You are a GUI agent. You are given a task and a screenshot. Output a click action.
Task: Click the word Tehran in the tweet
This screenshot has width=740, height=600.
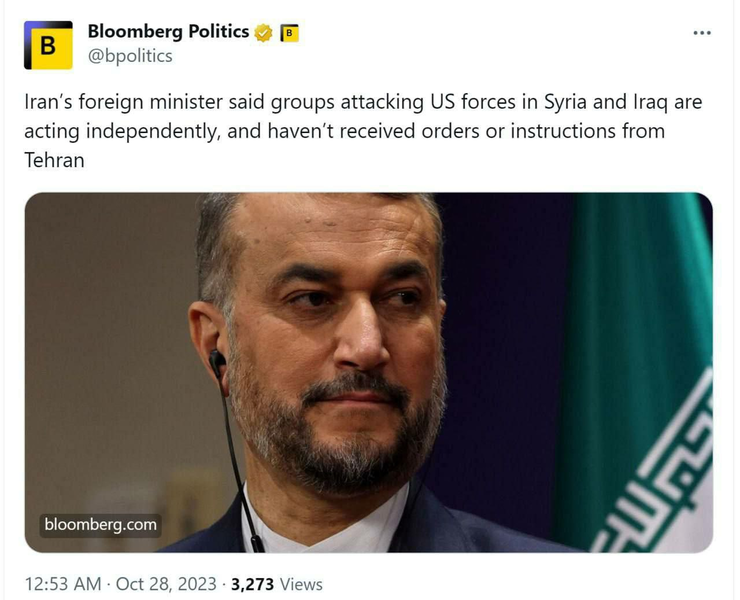pos(52,159)
